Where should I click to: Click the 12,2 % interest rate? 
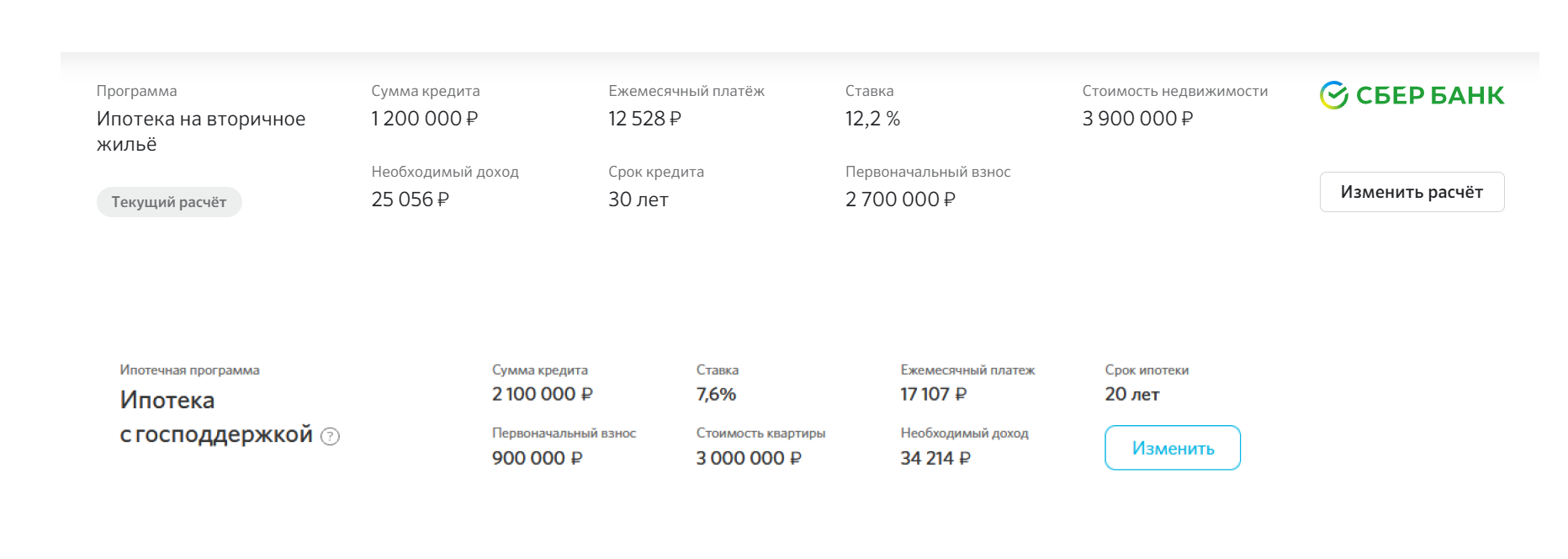click(x=872, y=119)
